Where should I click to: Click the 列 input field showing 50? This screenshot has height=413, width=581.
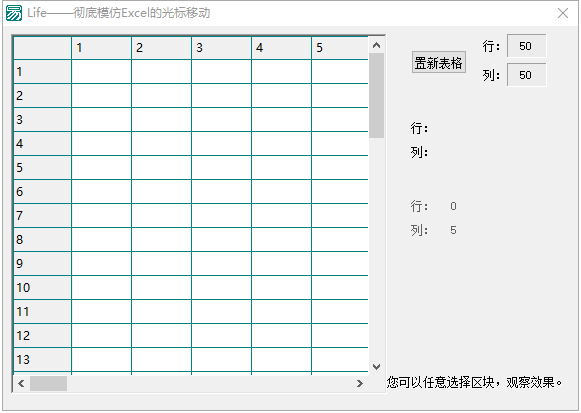pos(527,75)
